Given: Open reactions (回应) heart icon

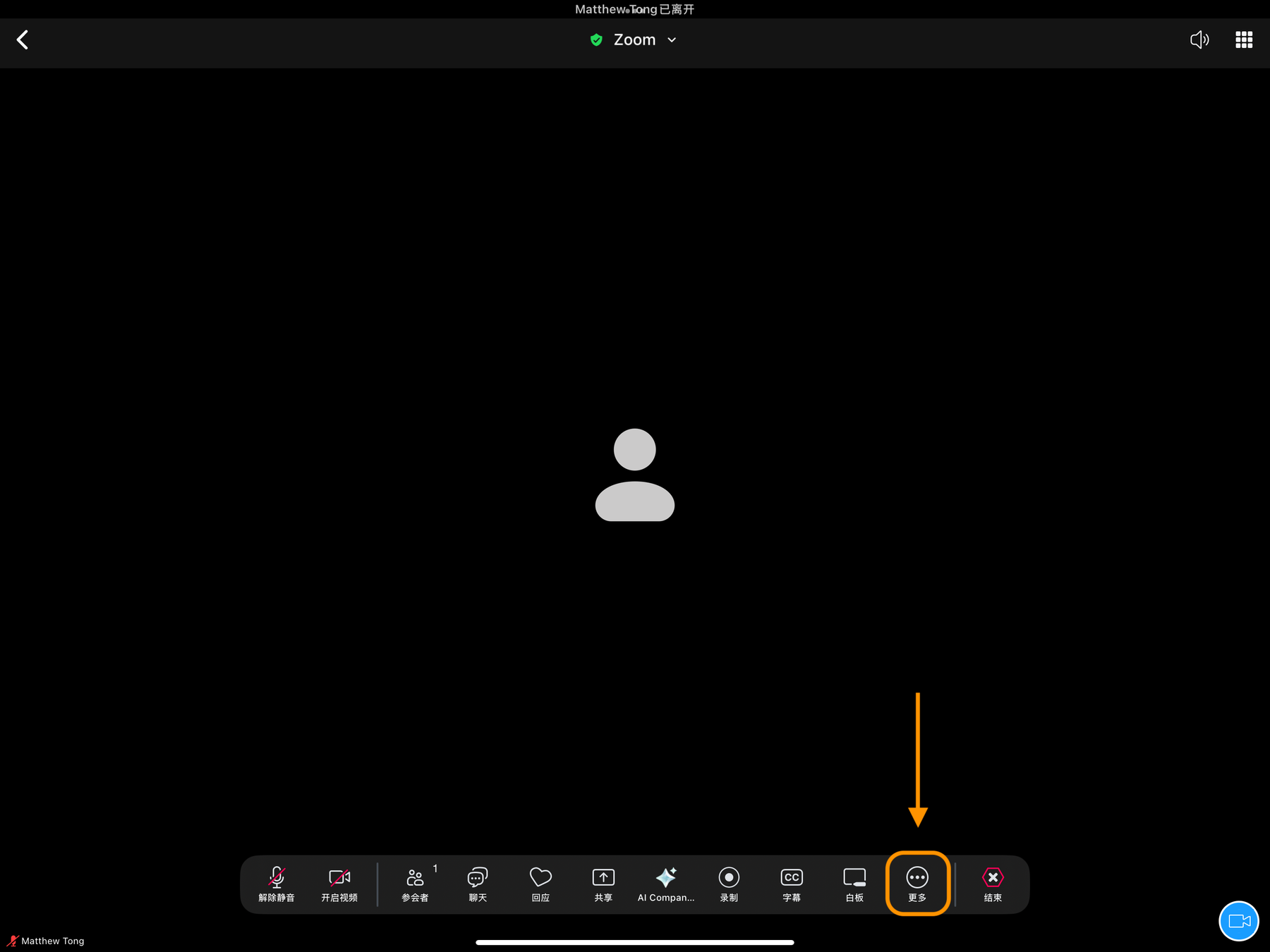Looking at the screenshot, I should [x=540, y=884].
